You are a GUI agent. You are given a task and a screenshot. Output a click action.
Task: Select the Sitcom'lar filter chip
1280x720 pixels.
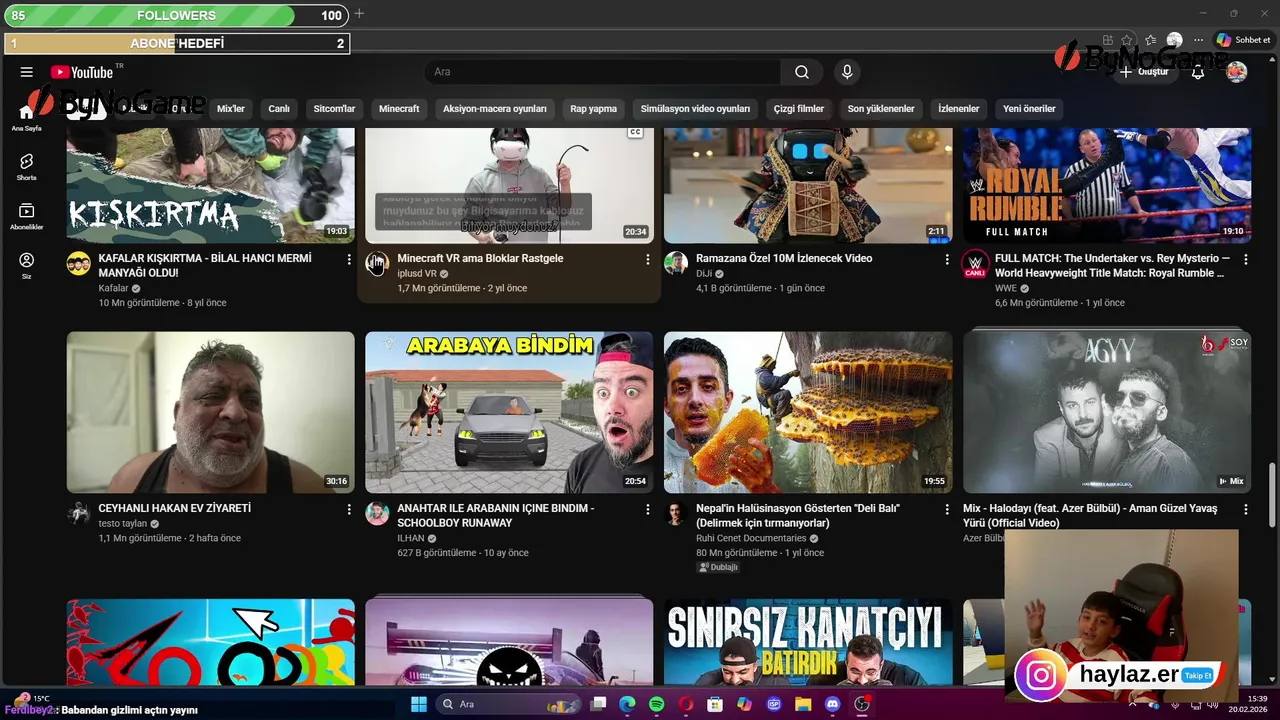pos(334,108)
